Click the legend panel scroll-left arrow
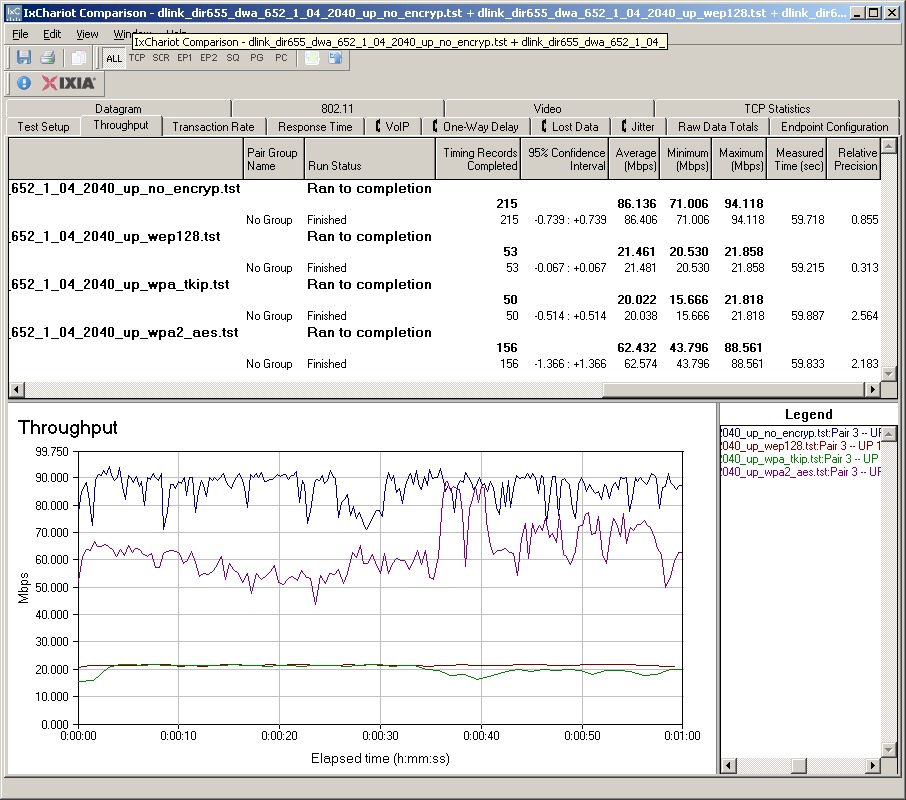 point(728,765)
